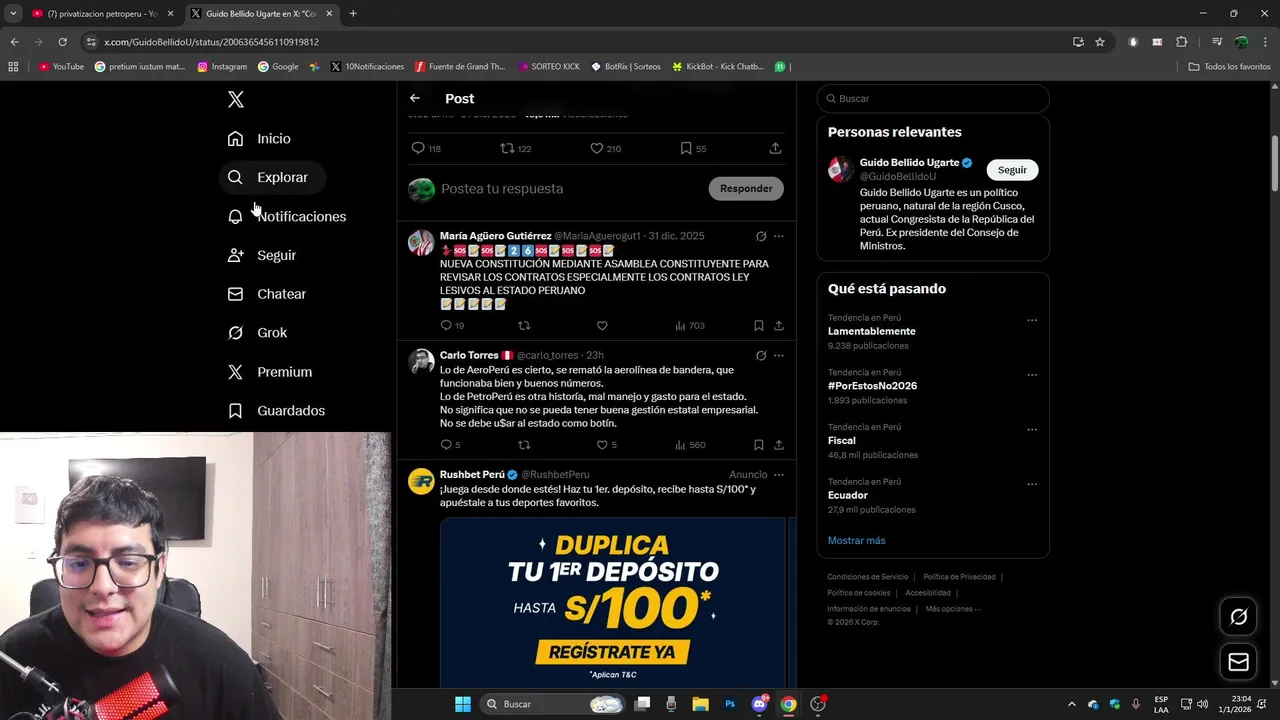Click Seguir to follow Guido Bellido Ugarte

[1012, 170]
